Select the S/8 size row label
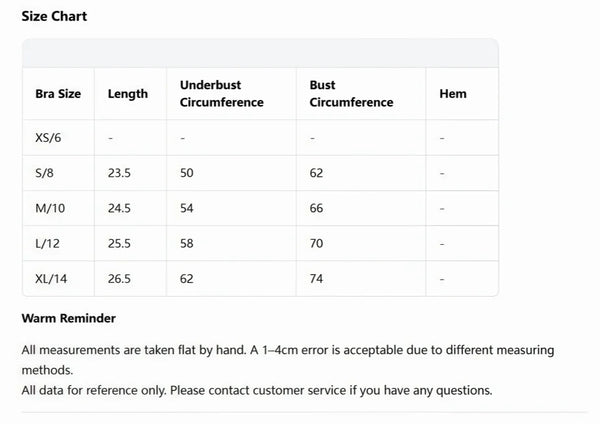 pos(44,173)
